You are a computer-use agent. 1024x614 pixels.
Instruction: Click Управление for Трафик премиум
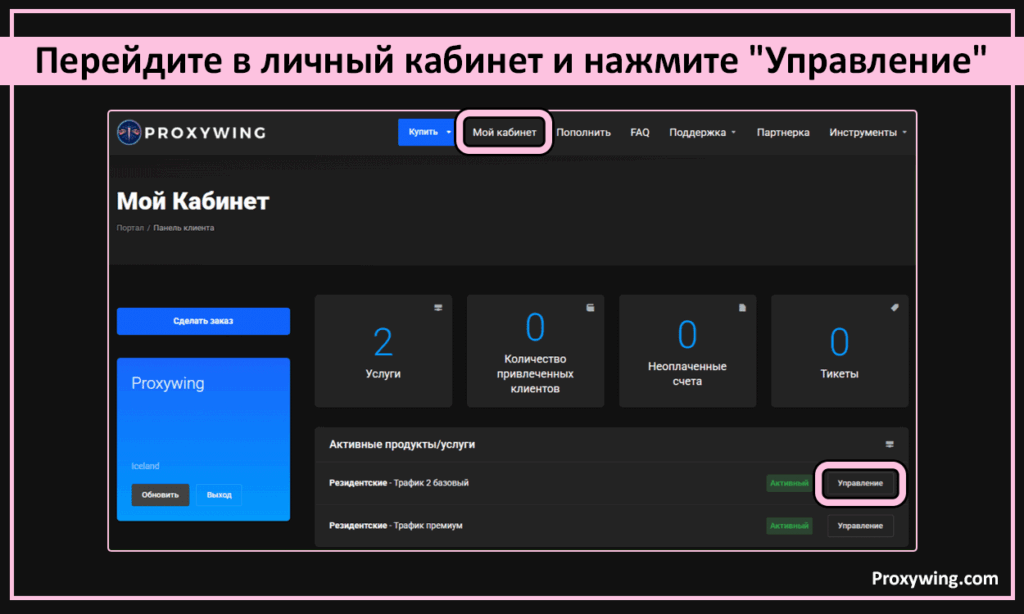click(x=860, y=525)
